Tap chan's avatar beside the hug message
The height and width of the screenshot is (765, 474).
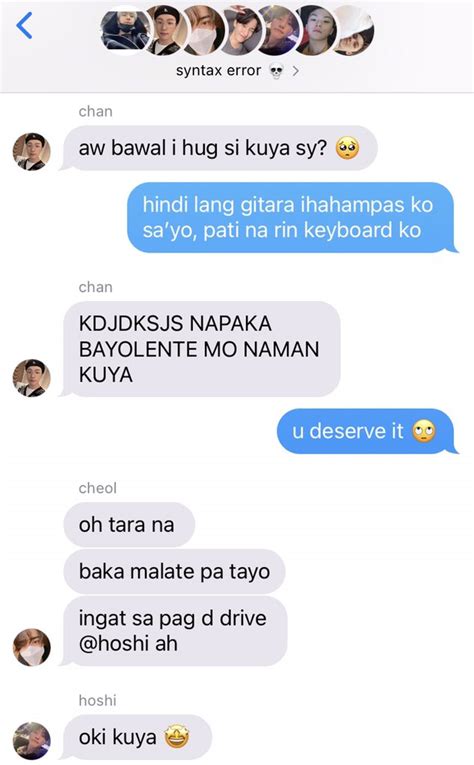32,152
